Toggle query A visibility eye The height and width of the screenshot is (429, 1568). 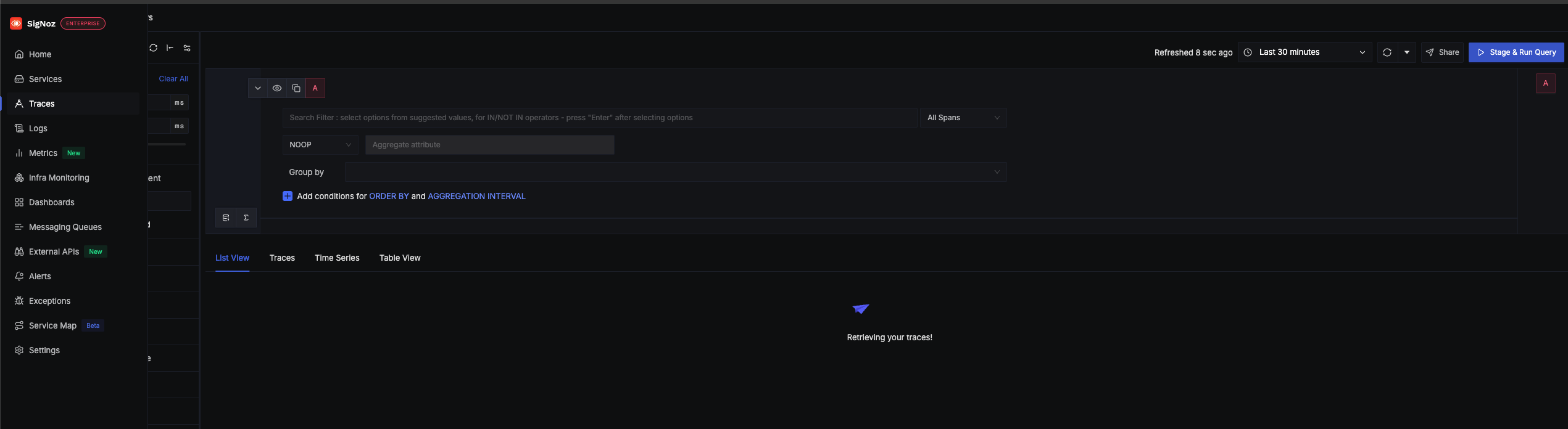click(x=277, y=88)
